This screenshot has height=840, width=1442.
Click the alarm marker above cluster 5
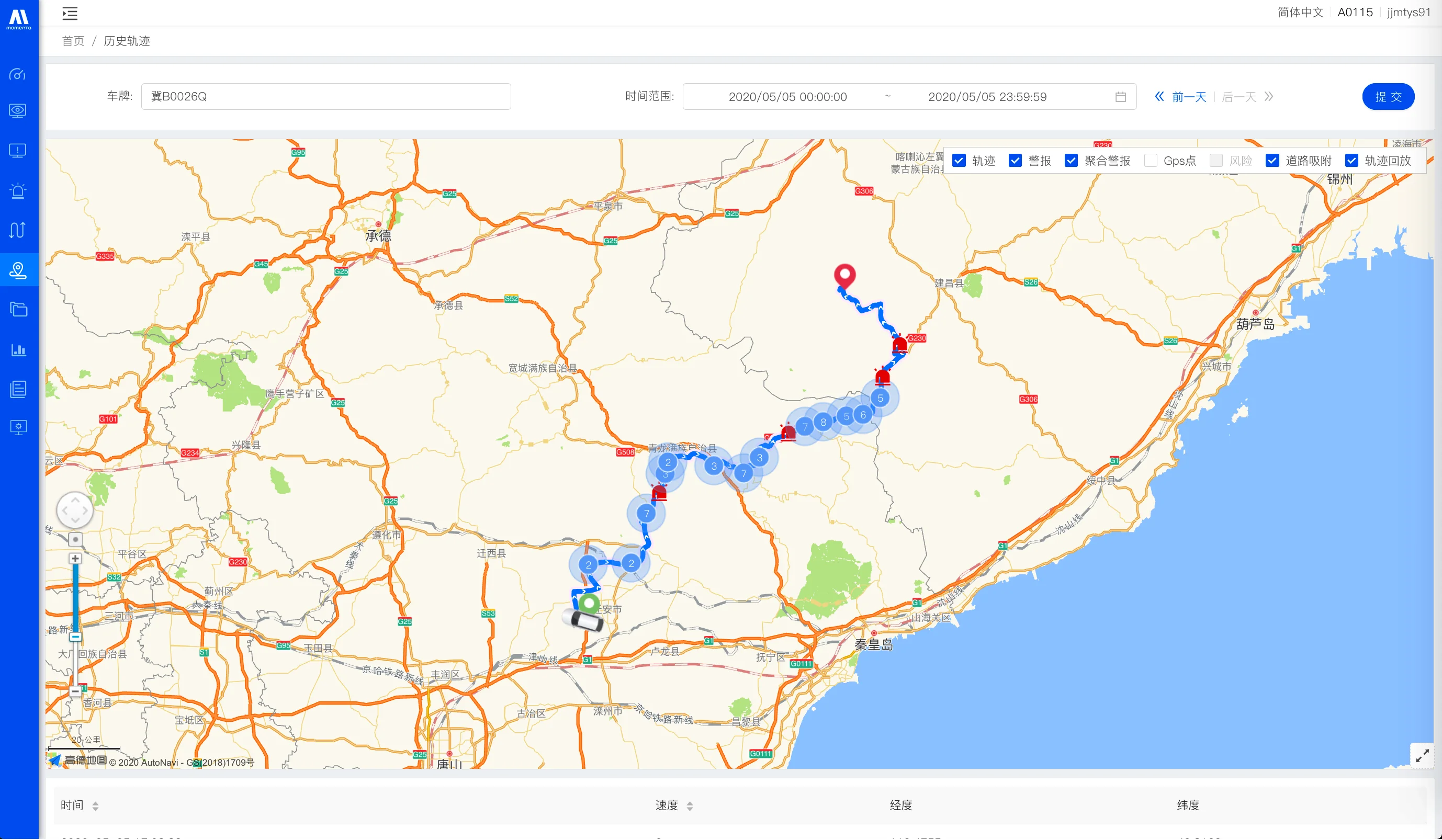tap(882, 377)
